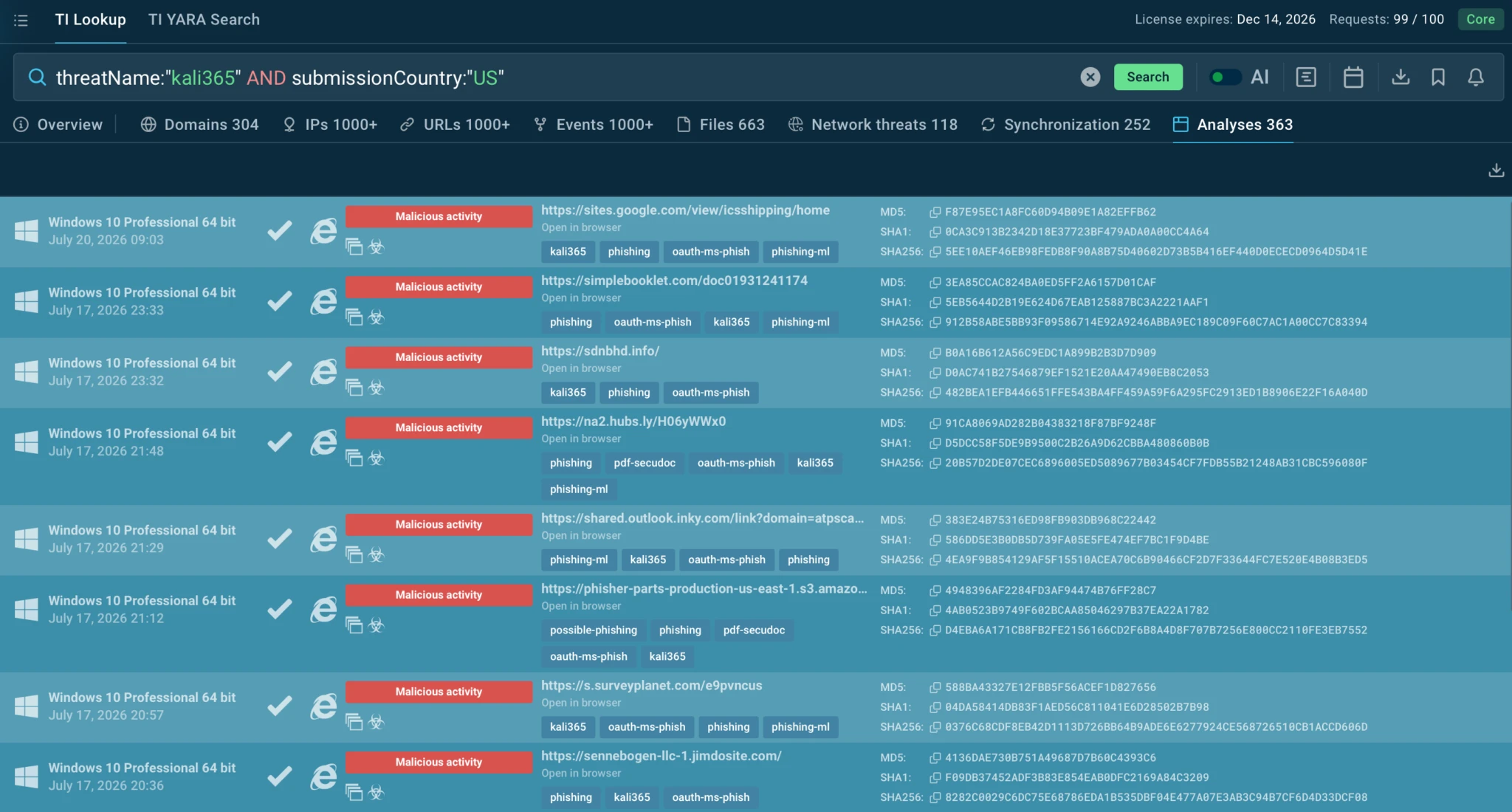Click the windows icon in sdnbhd.info row
The height and width of the screenshot is (812, 1512).
[27, 372]
